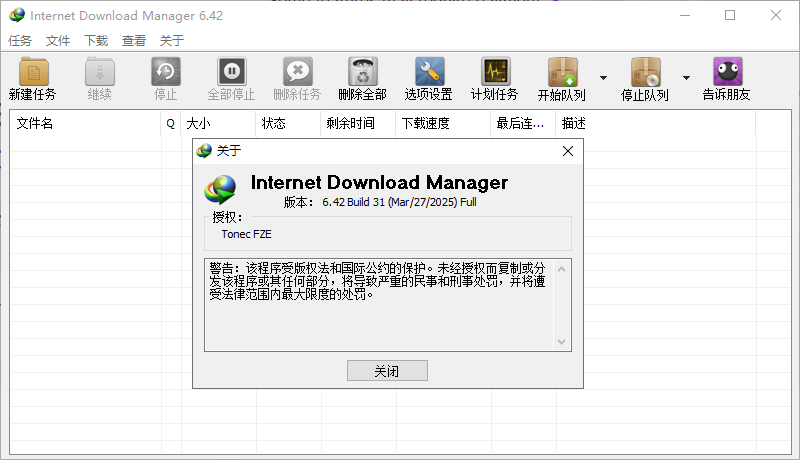800x460 pixels.
Task: Expand the 停止队列 dropdown arrow
Action: click(x=686, y=78)
